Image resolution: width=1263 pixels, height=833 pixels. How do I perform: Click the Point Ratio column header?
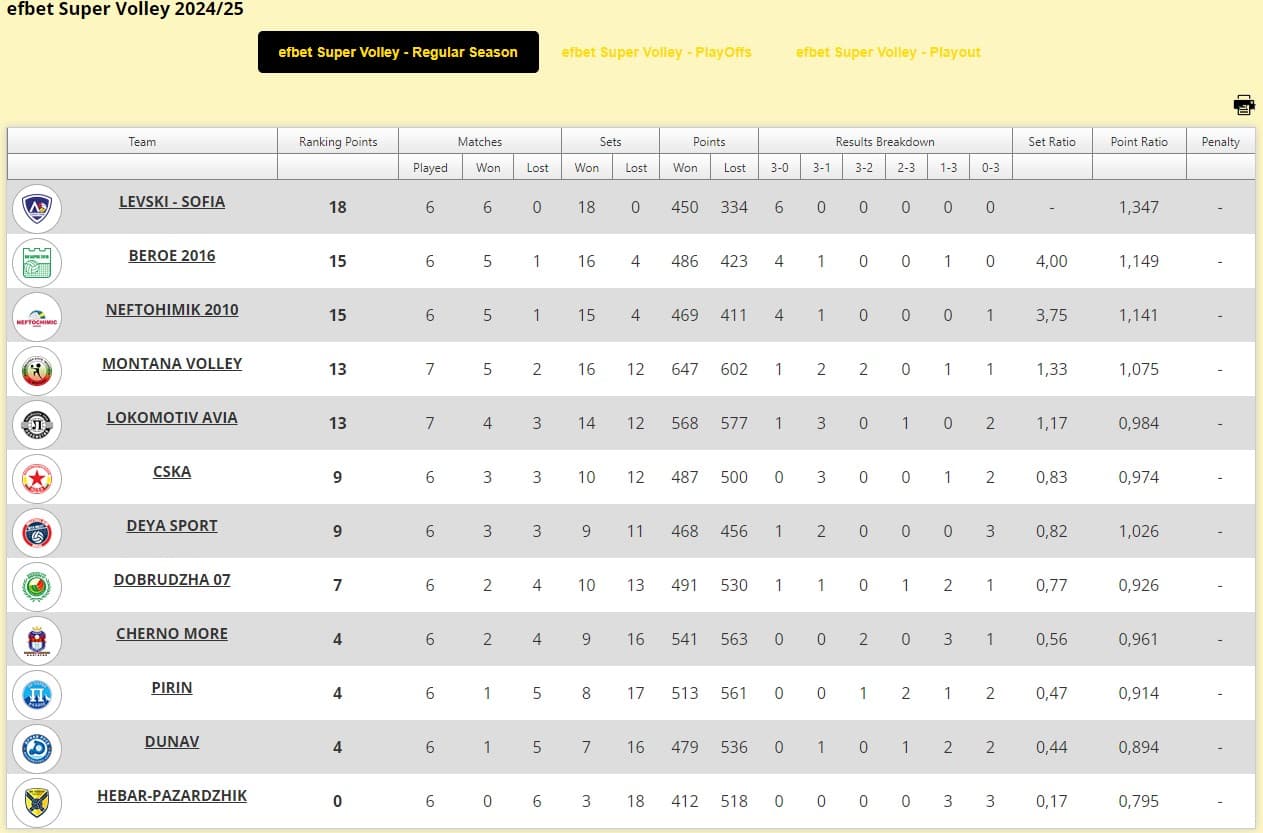click(1139, 141)
